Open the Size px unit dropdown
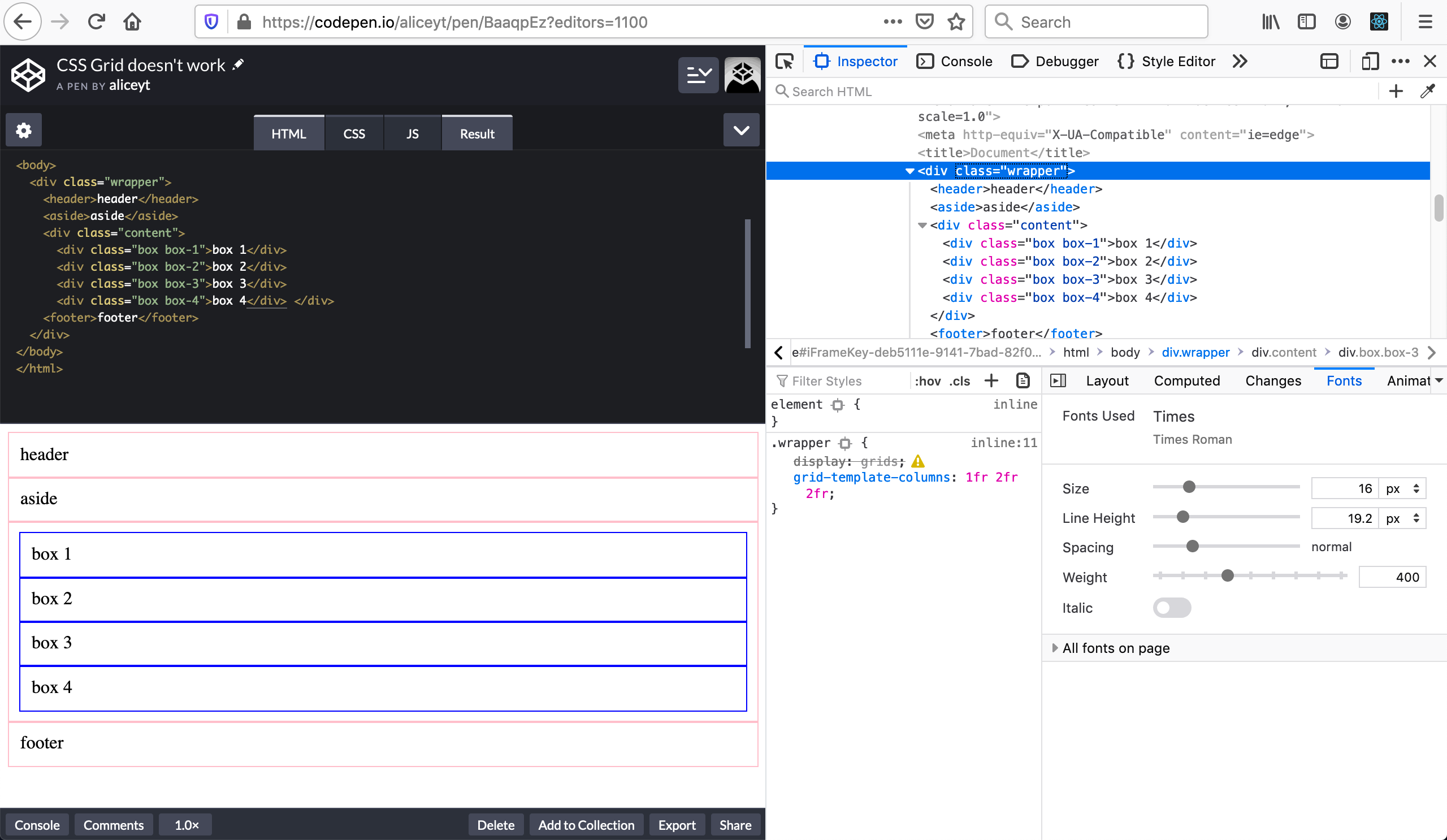 (1402, 488)
